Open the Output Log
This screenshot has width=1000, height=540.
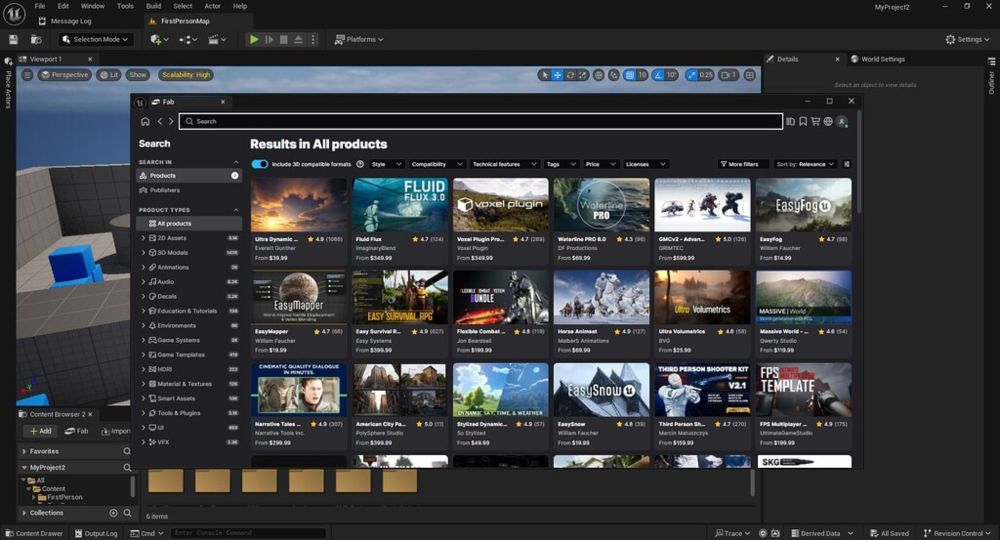[x=96, y=533]
